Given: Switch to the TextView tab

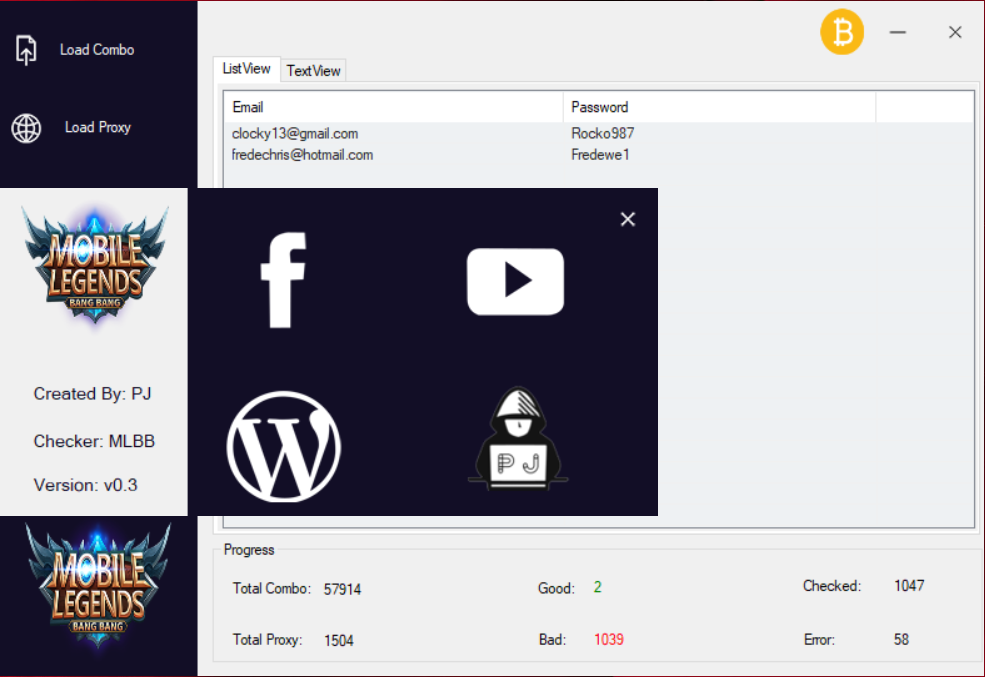Looking at the screenshot, I should click(313, 71).
